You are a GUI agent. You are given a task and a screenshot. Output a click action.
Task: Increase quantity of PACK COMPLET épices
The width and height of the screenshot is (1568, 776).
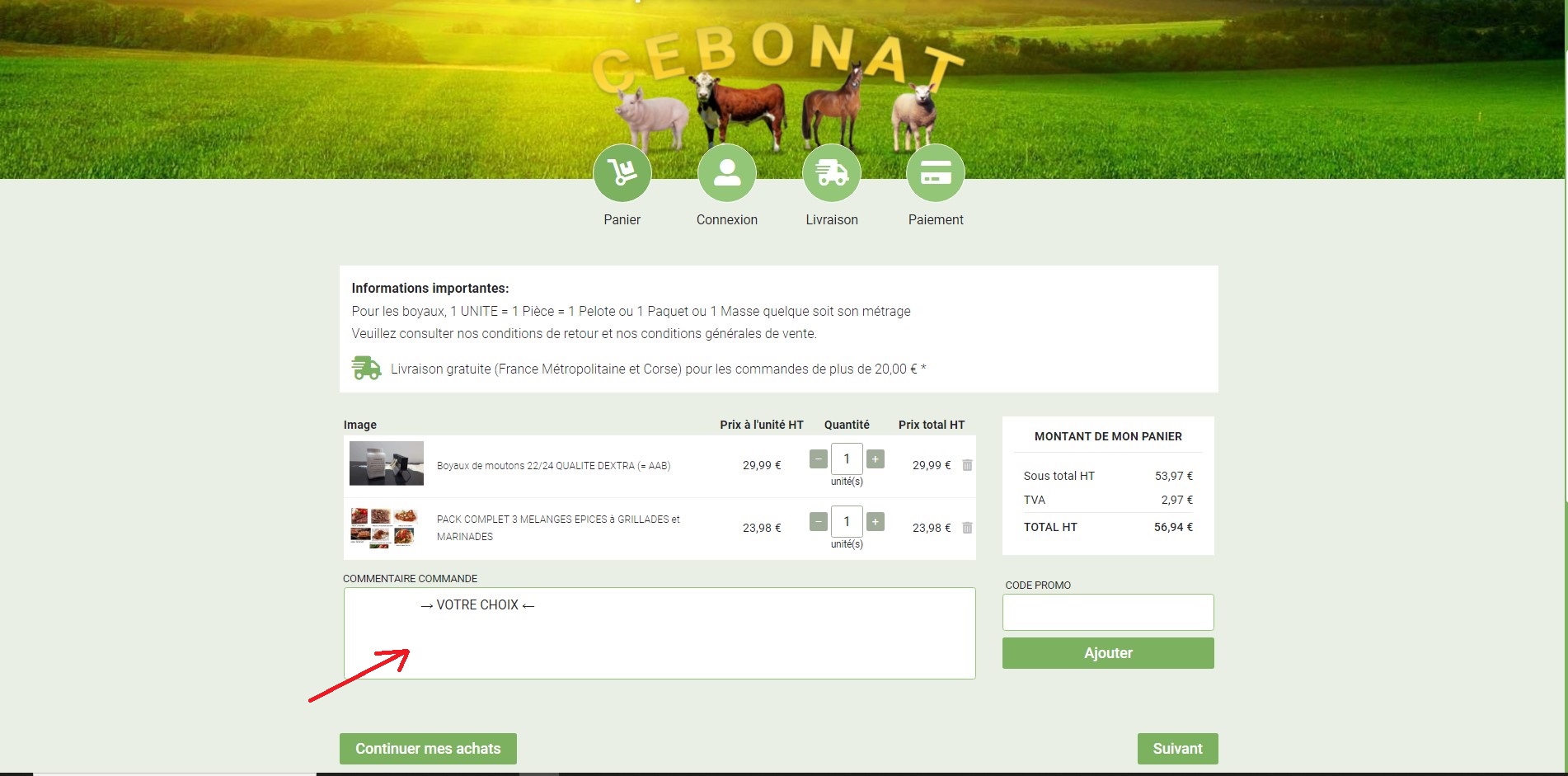pos(876,521)
